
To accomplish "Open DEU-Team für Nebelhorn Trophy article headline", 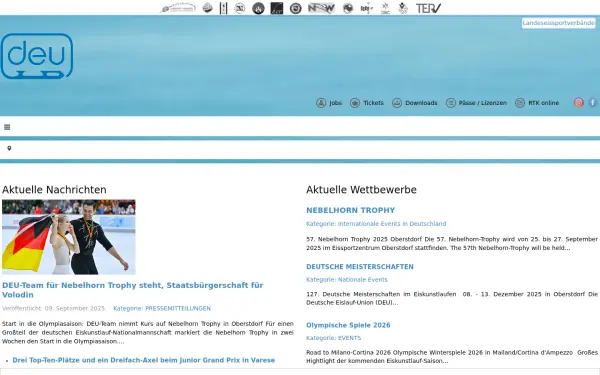I will coord(132,290).
